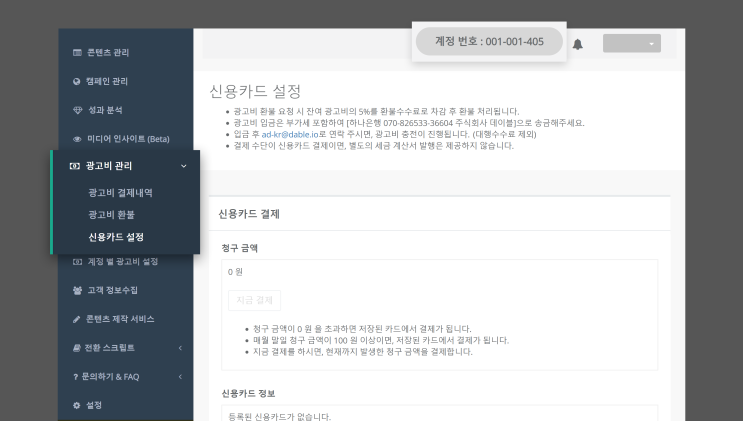Open 설정 menu label
Image resolution: width=743 pixels, height=421 pixels.
(x=94, y=405)
